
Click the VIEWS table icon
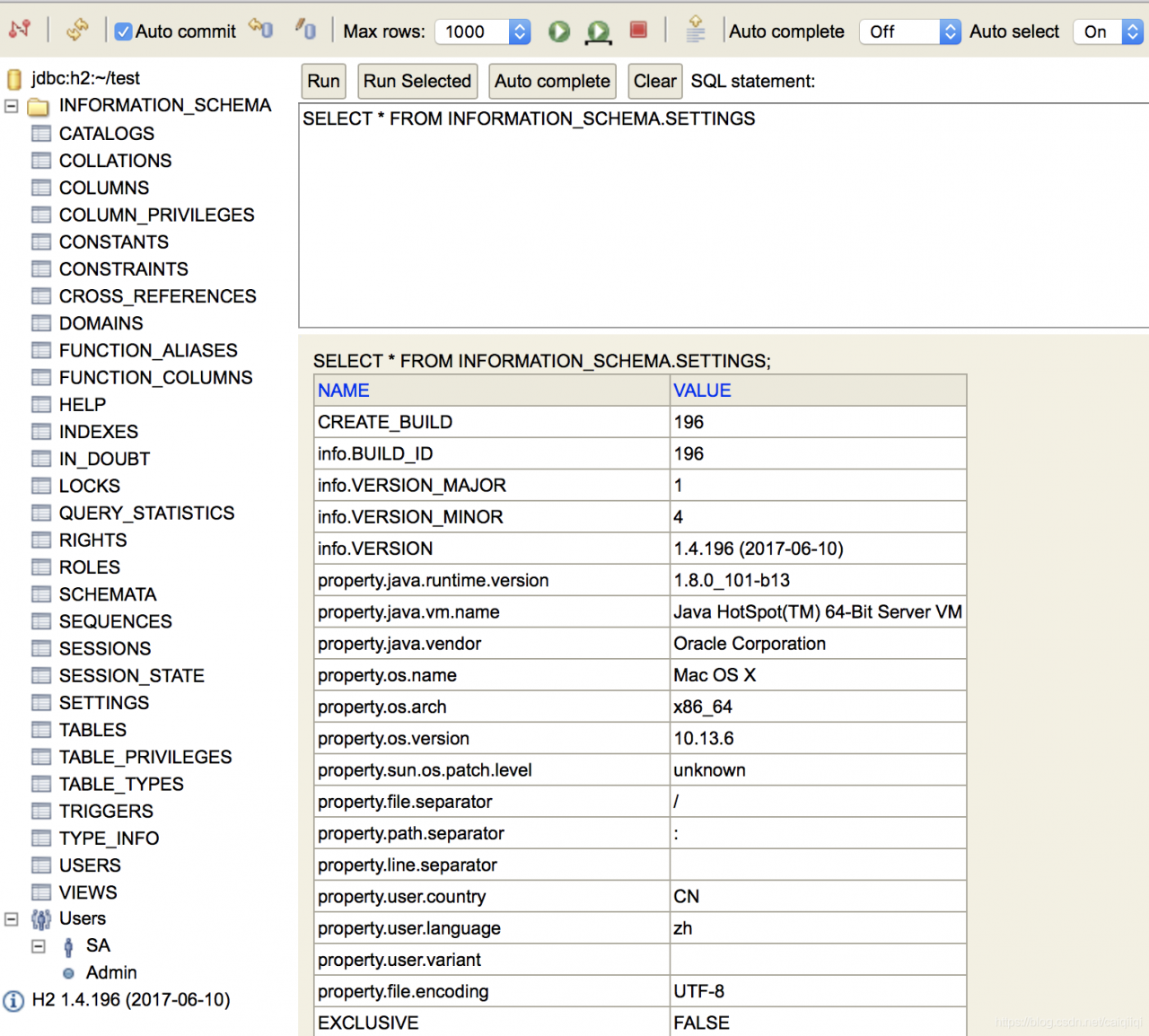click(x=41, y=892)
